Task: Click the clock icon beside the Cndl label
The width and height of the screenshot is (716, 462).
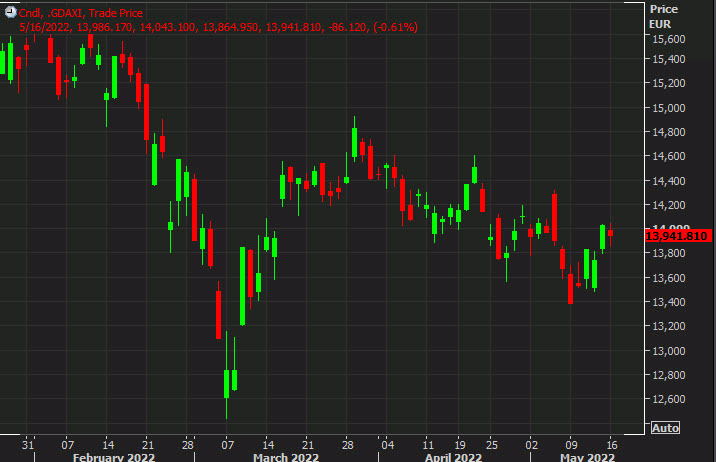Action: tap(11, 12)
